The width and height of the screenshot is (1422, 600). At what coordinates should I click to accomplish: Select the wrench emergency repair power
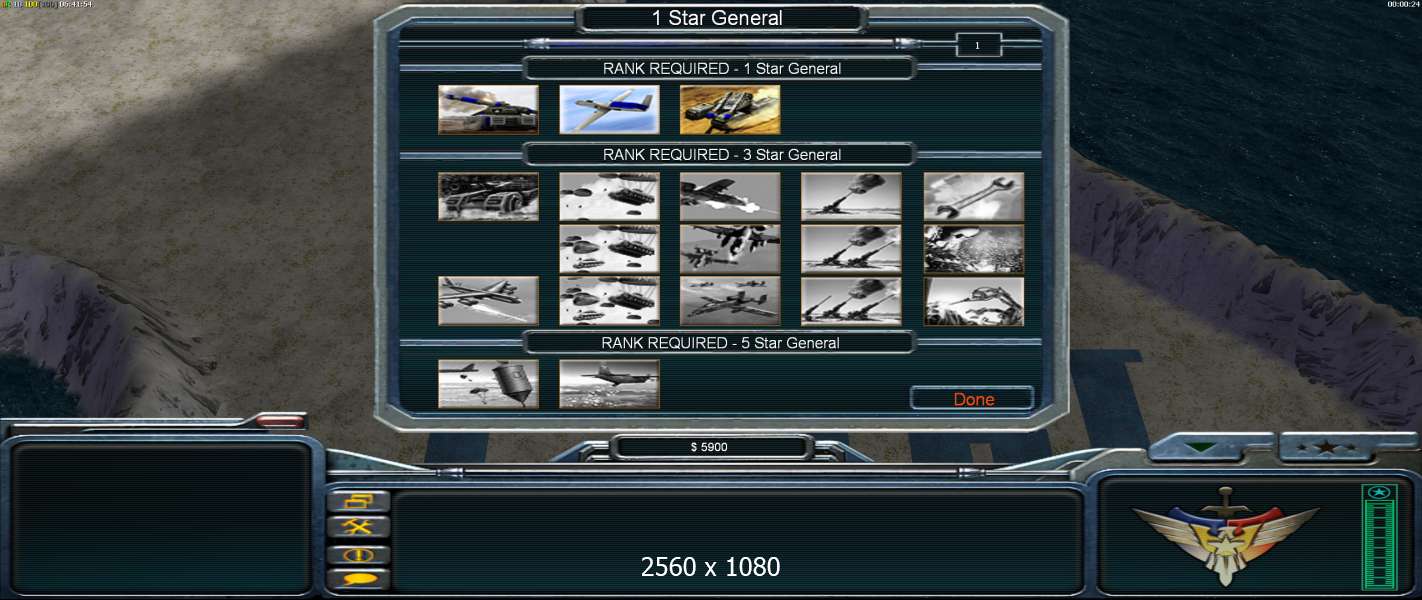pos(974,196)
